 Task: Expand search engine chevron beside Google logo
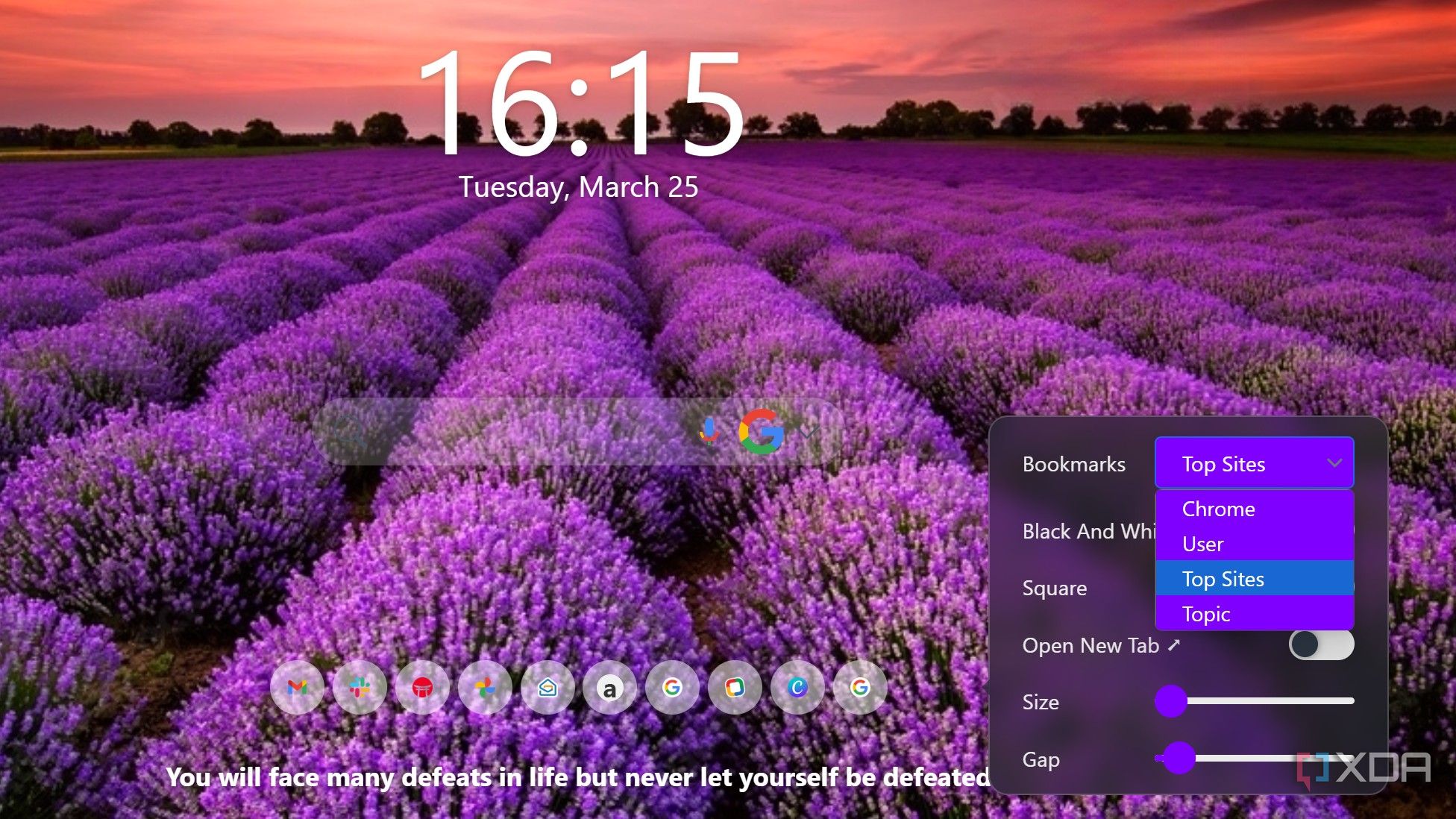tap(809, 431)
